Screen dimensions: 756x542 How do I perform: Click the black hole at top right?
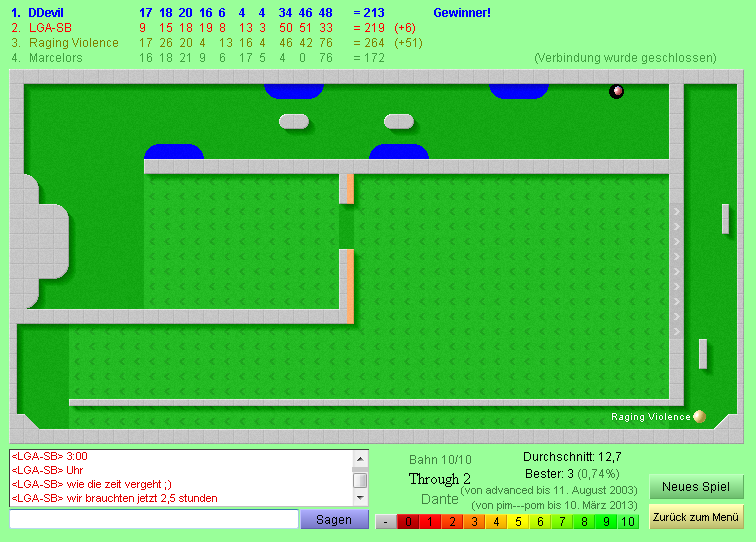pos(617,92)
